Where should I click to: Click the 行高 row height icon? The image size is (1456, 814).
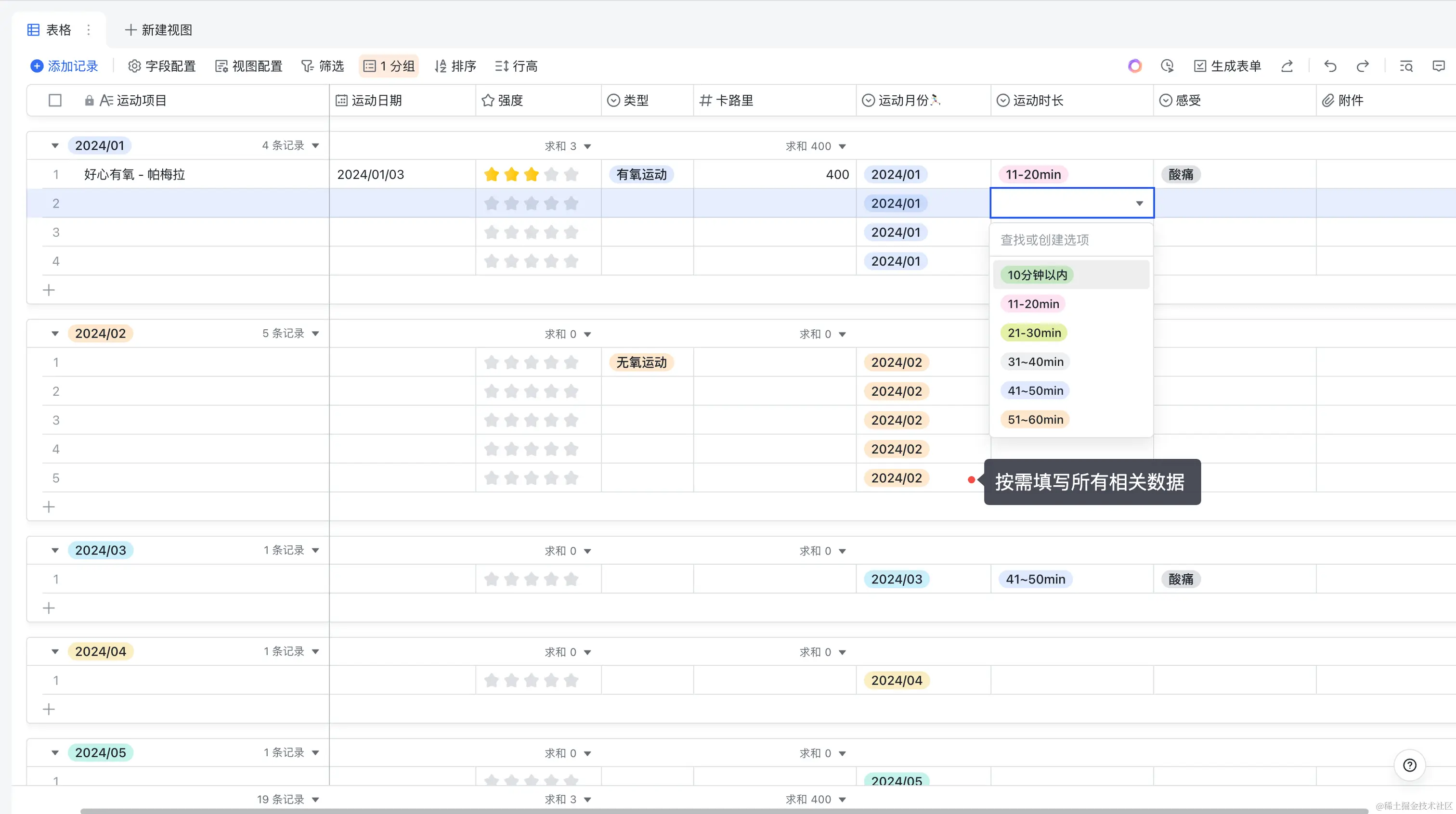coord(501,66)
